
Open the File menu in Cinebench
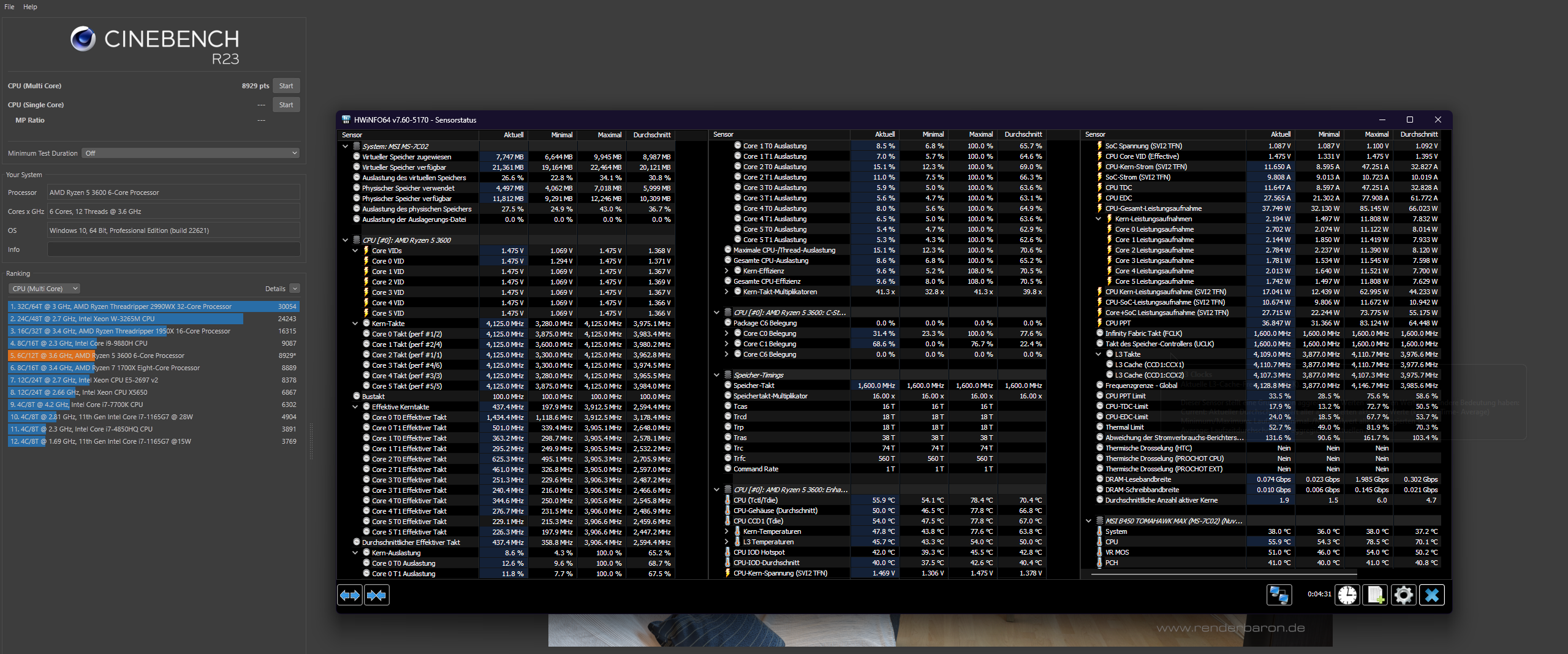pyautogui.click(x=9, y=7)
